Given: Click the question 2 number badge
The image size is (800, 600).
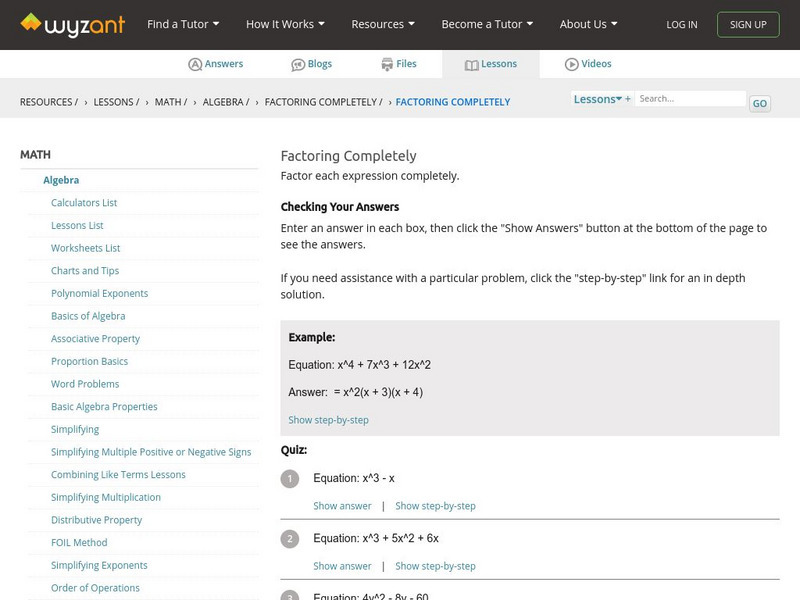Looking at the screenshot, I should pos(290,539).
